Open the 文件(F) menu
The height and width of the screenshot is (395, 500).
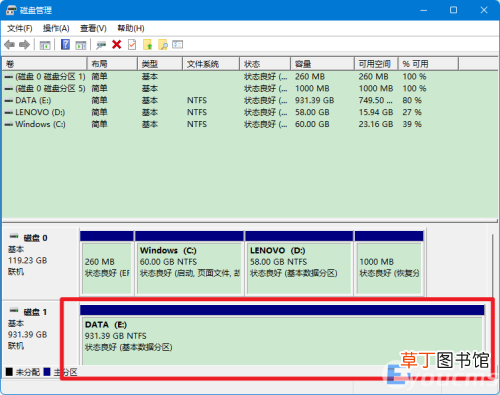[20, 28]
